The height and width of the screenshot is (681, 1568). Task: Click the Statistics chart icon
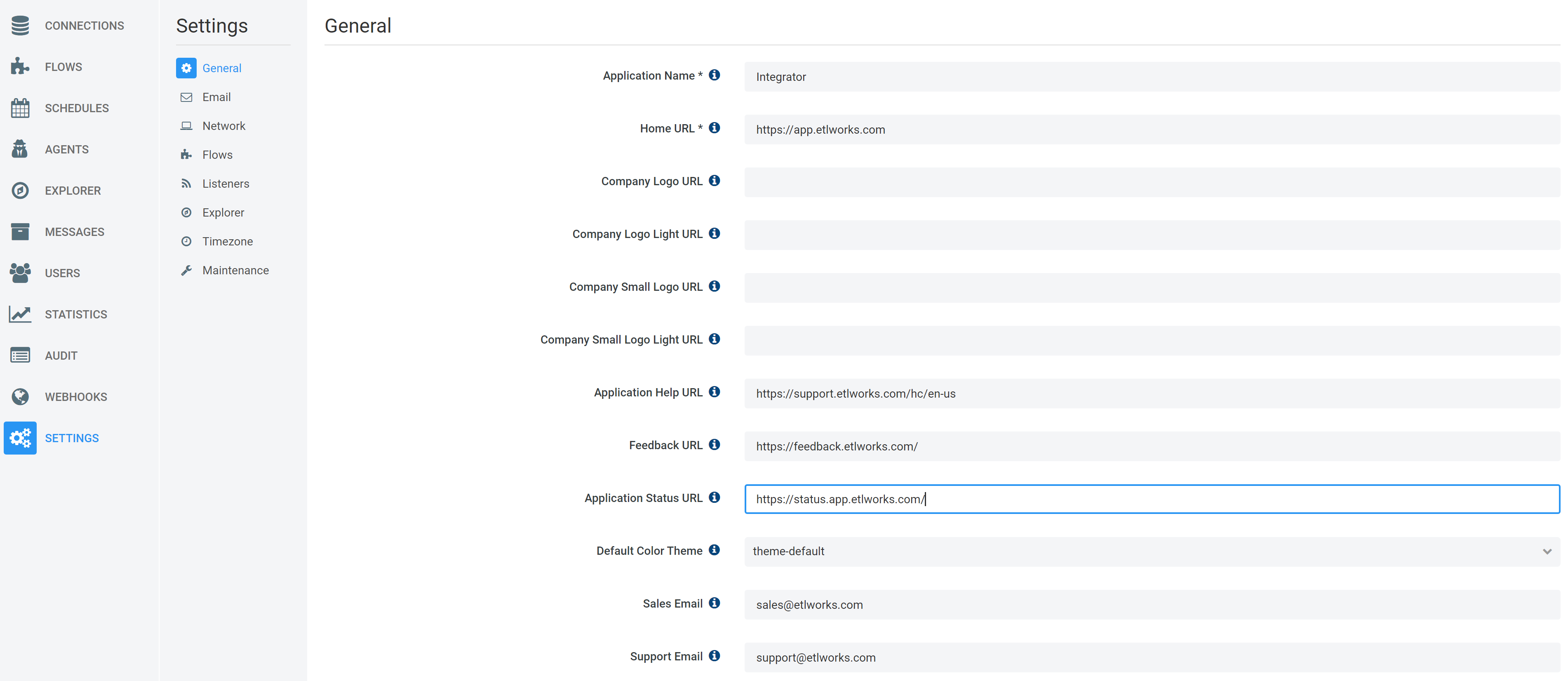(20, 314)
